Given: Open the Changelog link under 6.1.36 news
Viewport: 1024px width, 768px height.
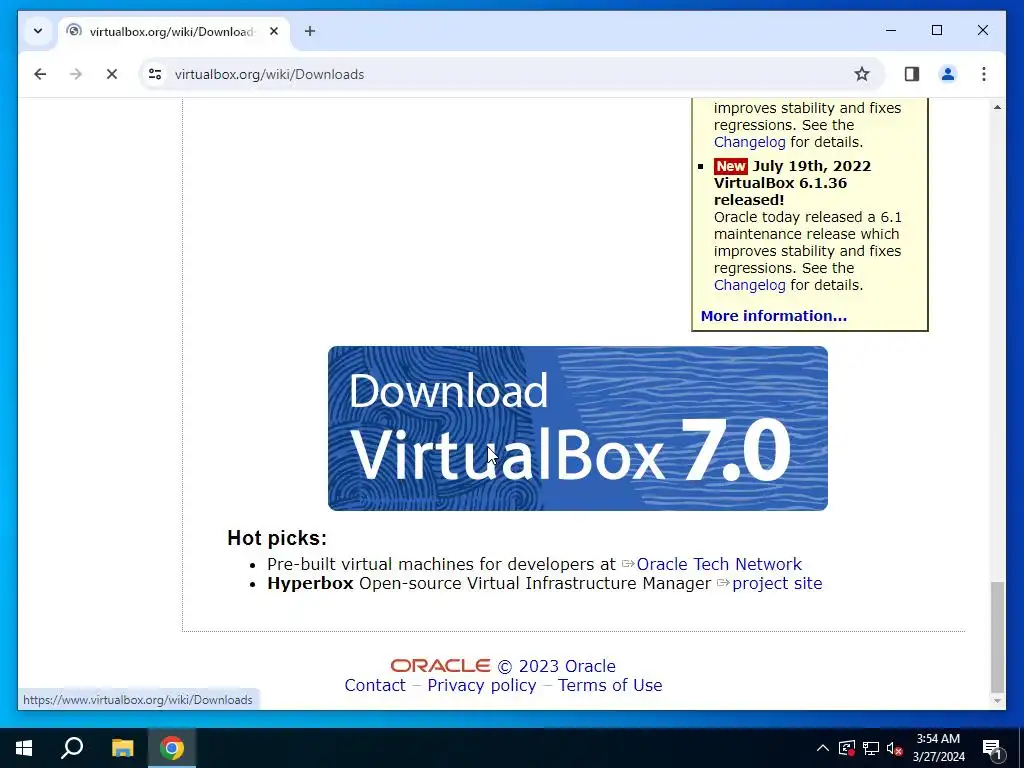Looking at the screenshot, I should tap(749, 285).
